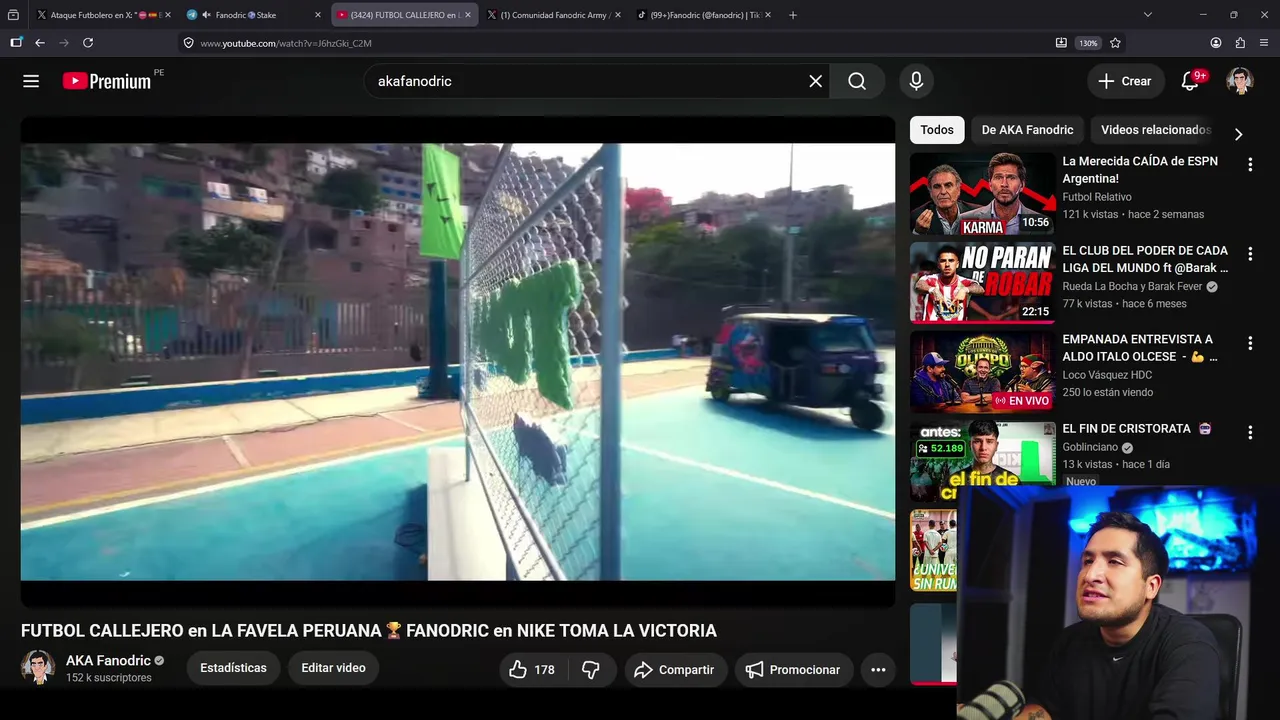Go to YouTube Premium home logo

107,81
